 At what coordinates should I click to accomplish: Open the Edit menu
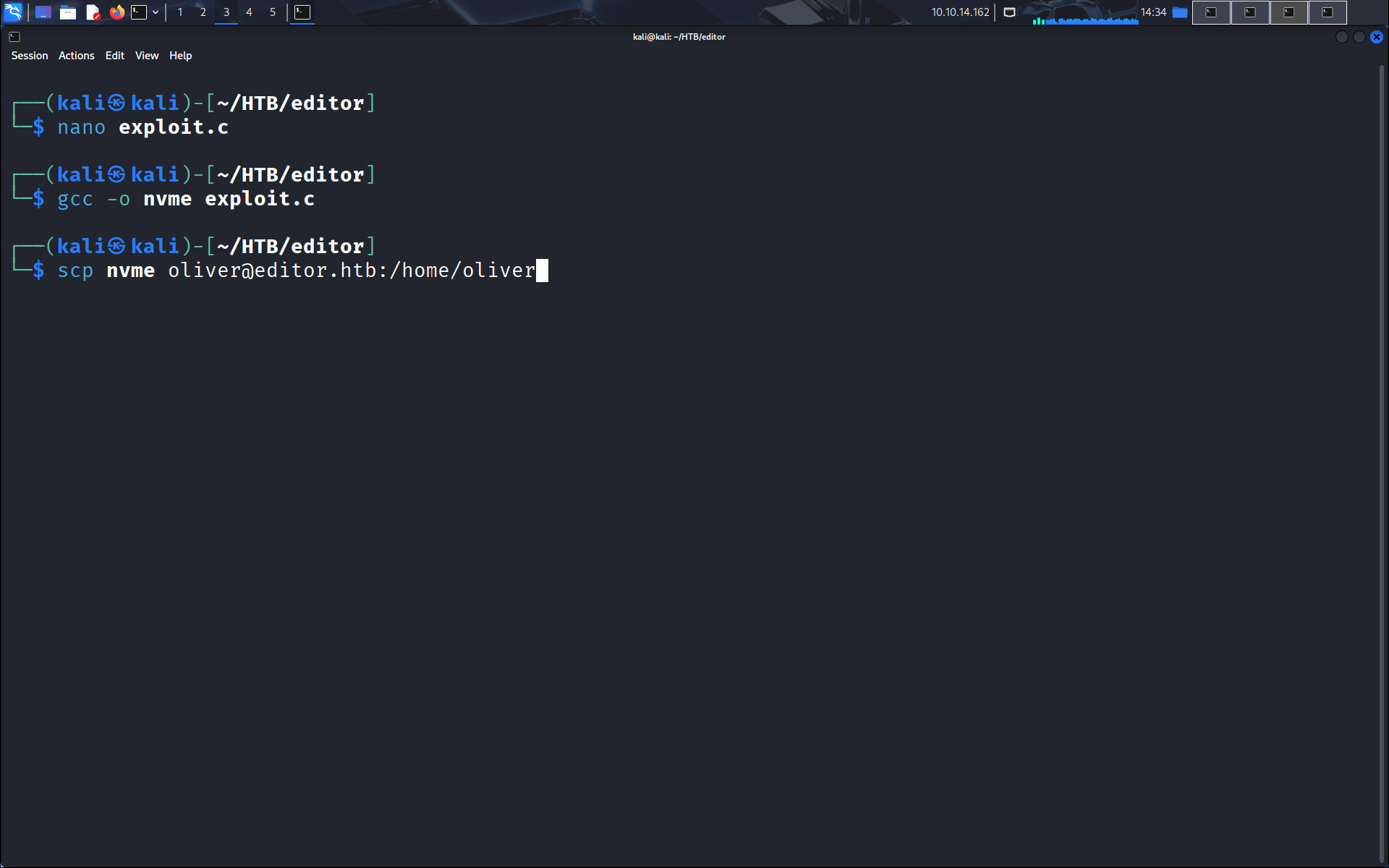[115, 56]
